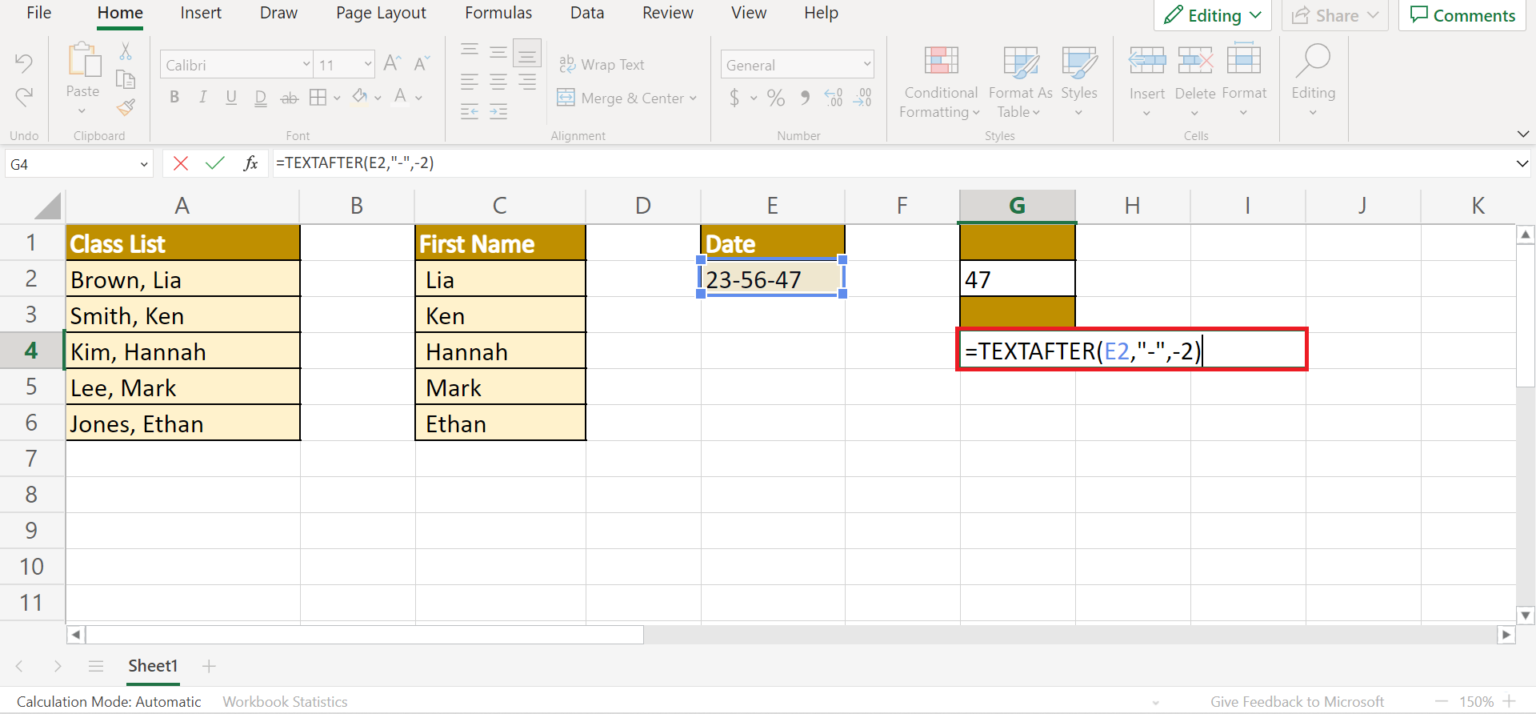The height and width of the screenshot is (714, 1536).
Task: Open the General number format dropdown
Action: click(866, 64)
